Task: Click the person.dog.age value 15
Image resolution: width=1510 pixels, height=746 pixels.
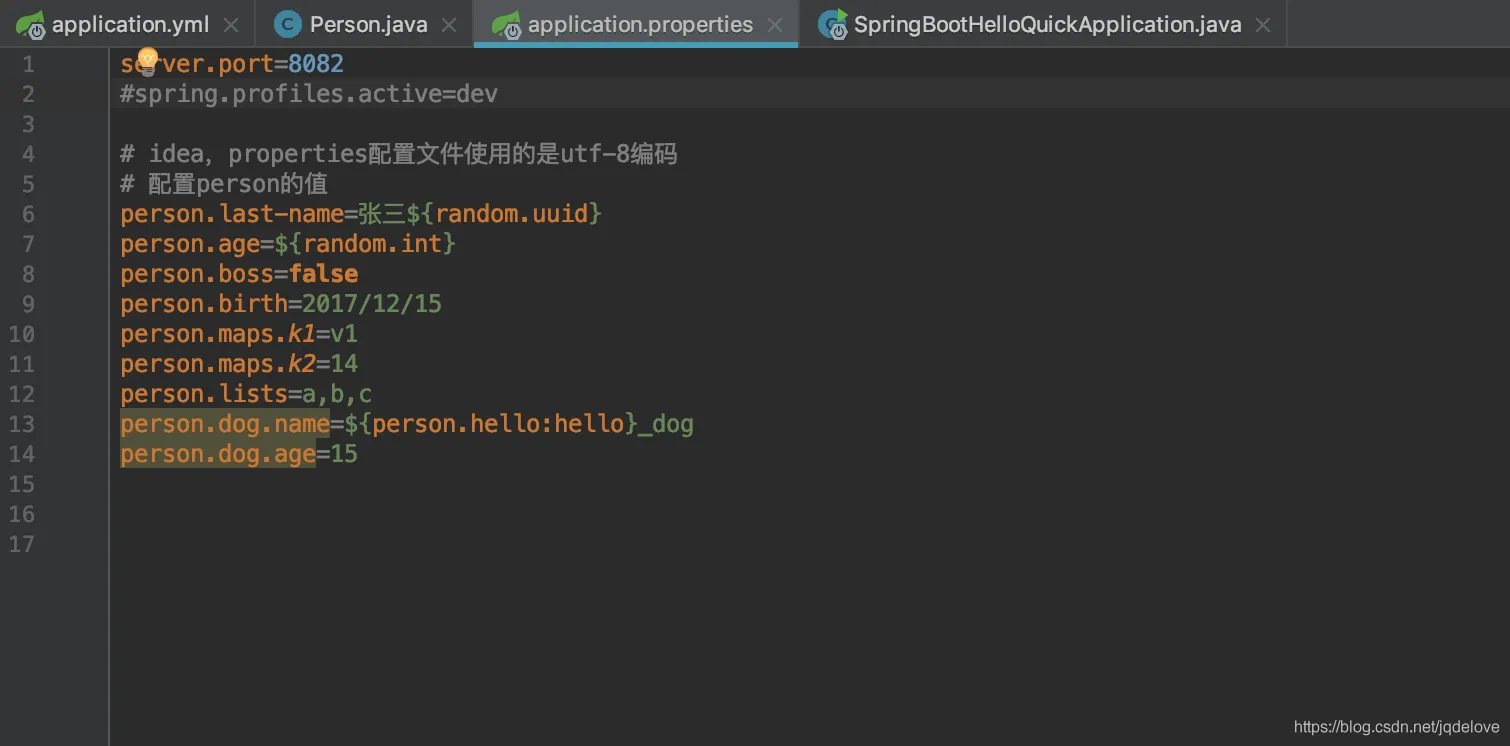Action: 344,454
